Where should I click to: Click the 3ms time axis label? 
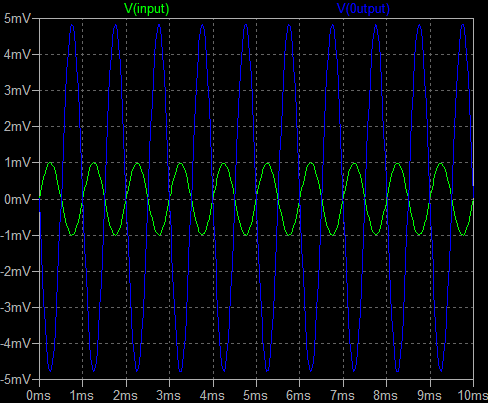point(168,396)
